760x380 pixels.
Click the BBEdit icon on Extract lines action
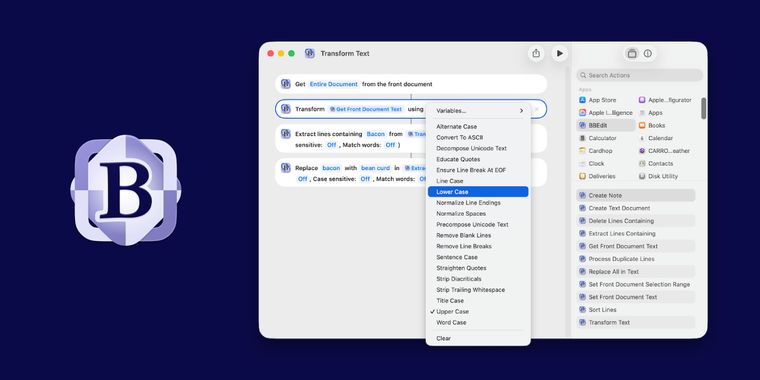285,134
